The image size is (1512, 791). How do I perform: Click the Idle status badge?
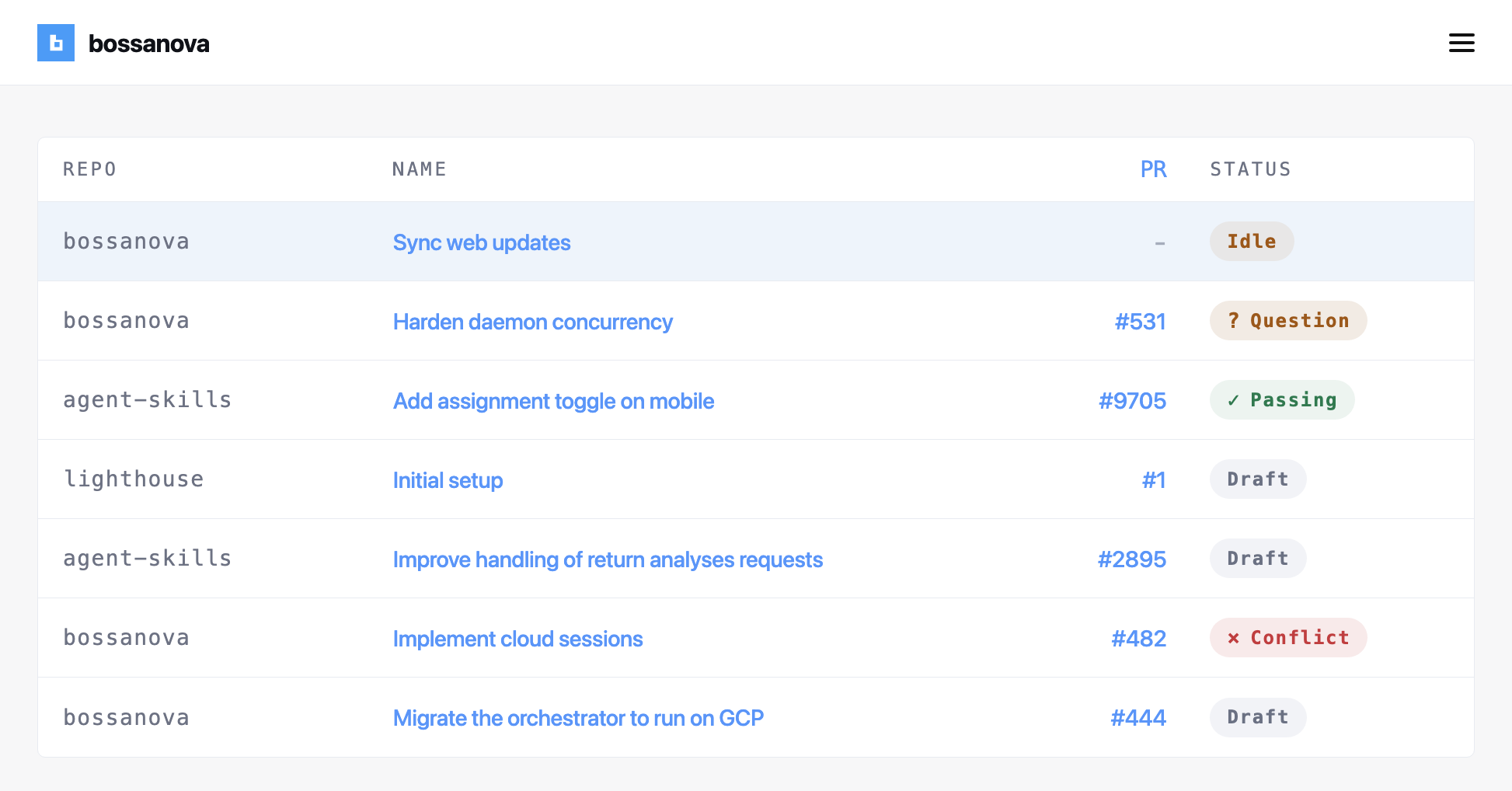pyautogui.click(x=1252, y=242)
